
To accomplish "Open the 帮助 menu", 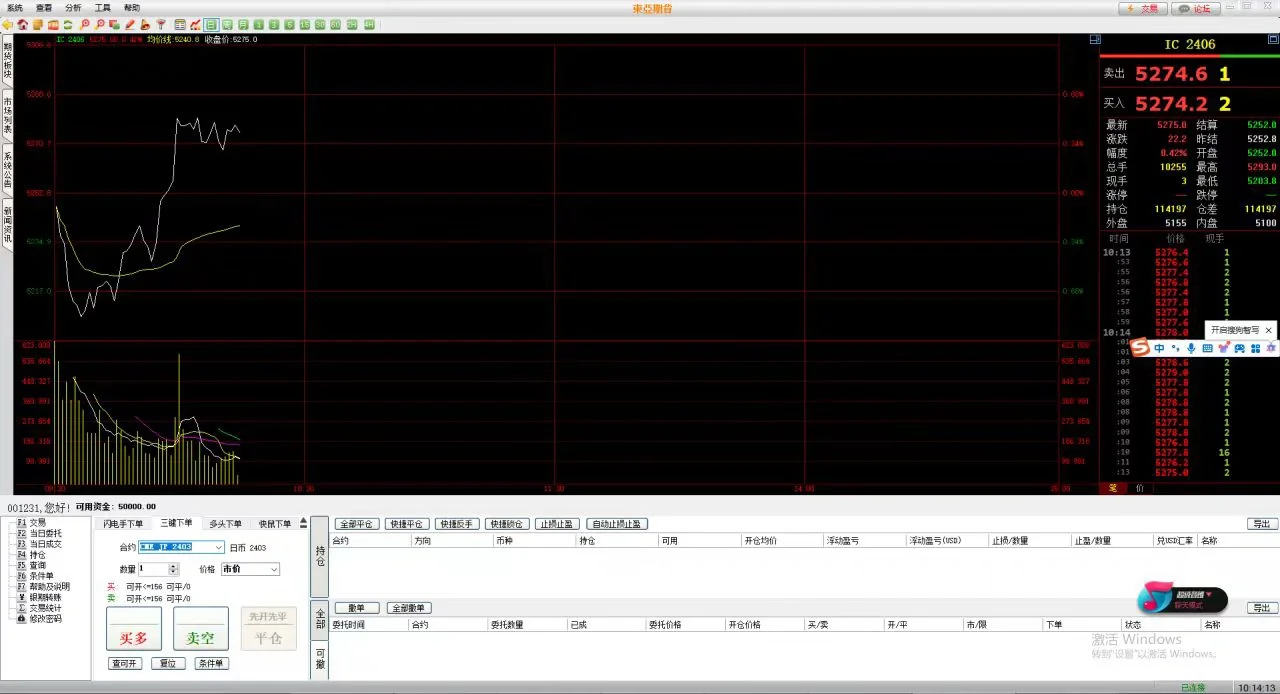I will pos(131,8).
